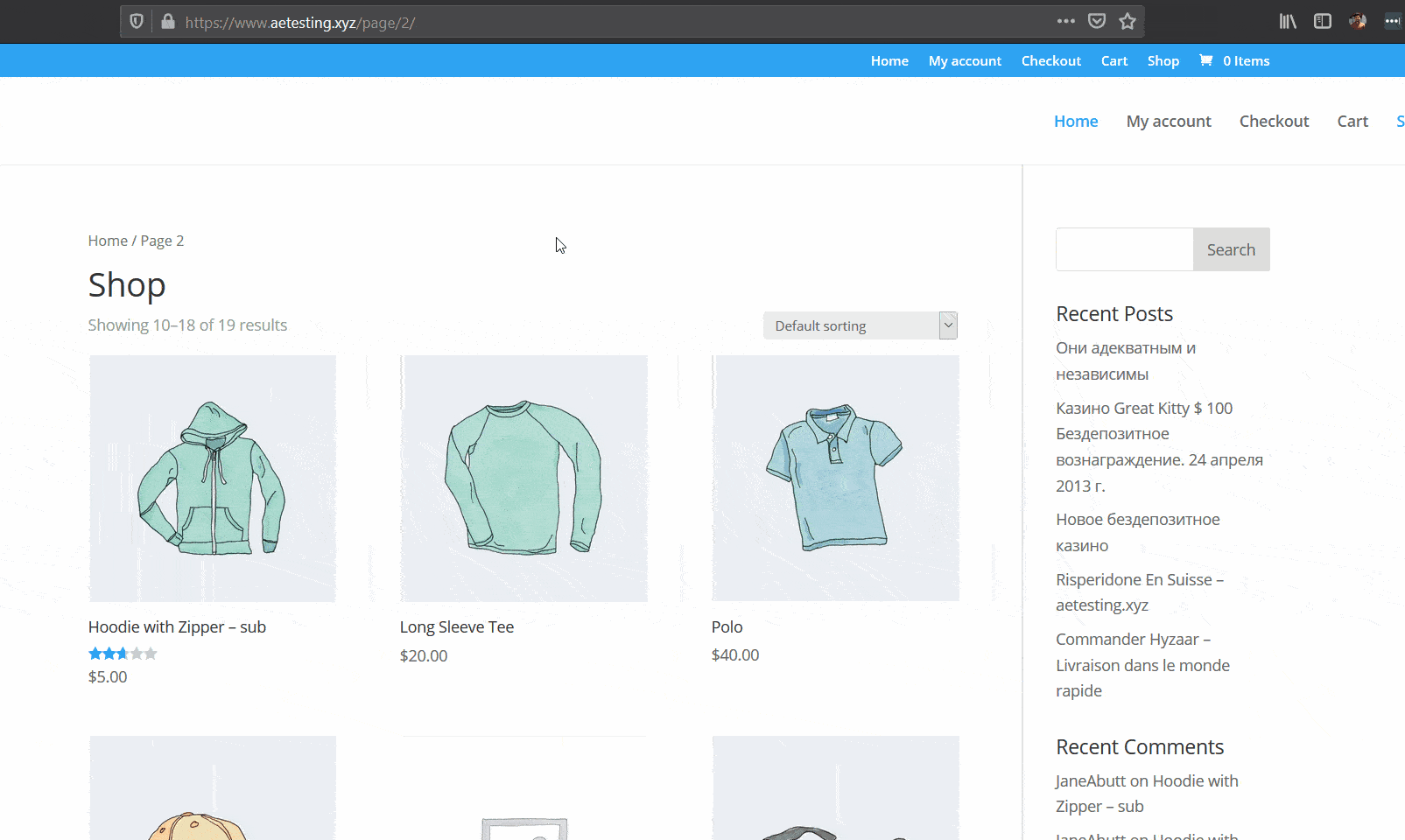Image resolution: width=1405 pixels, height=840 pixels.
Task: Open the Default sorting dropdown
Action: pyautogui.click(x=860, y=325)
